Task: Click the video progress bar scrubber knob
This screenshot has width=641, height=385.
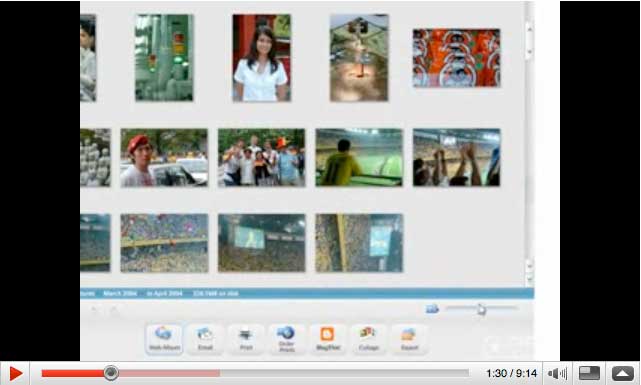Action: [x=110, y=373]
